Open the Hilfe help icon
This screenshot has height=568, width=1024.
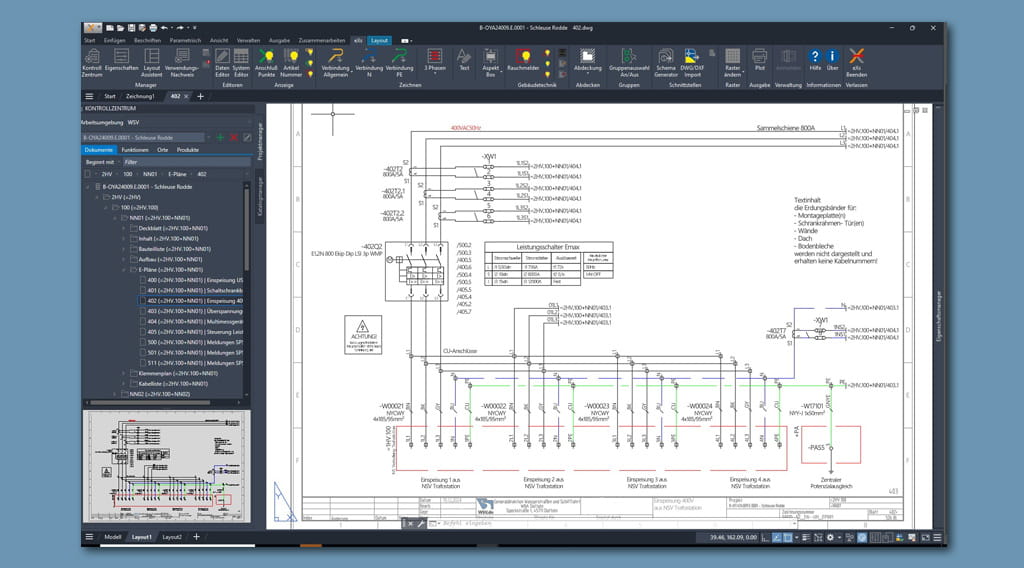click(x=814, y=57)
